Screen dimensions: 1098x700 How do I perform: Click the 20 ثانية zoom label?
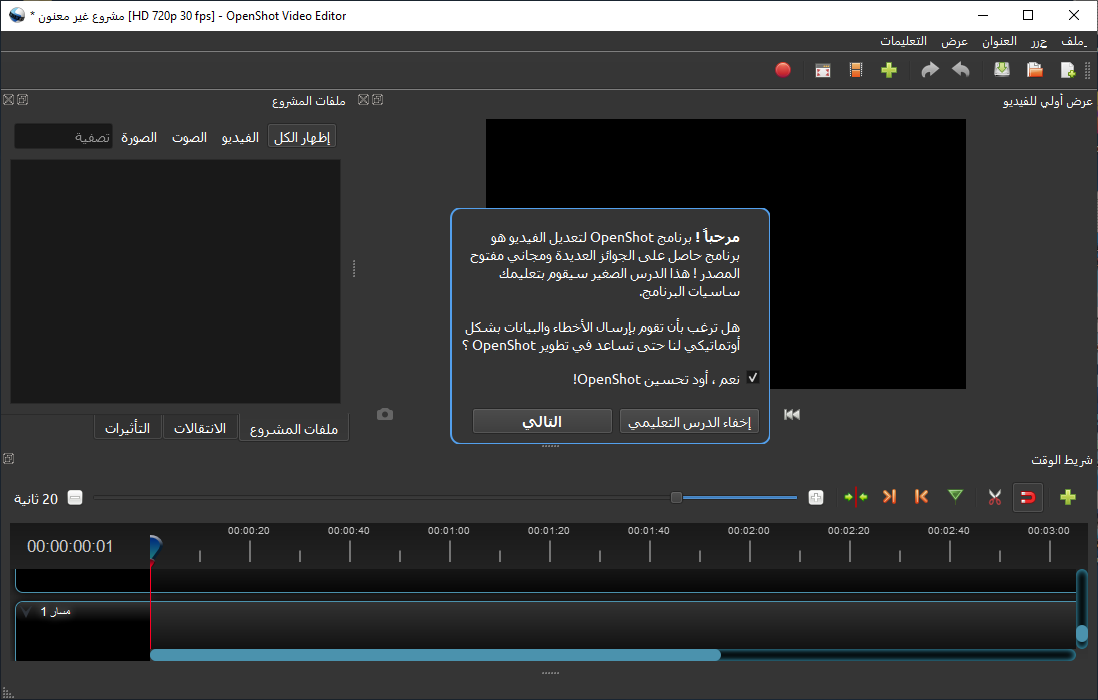[36, 498]
